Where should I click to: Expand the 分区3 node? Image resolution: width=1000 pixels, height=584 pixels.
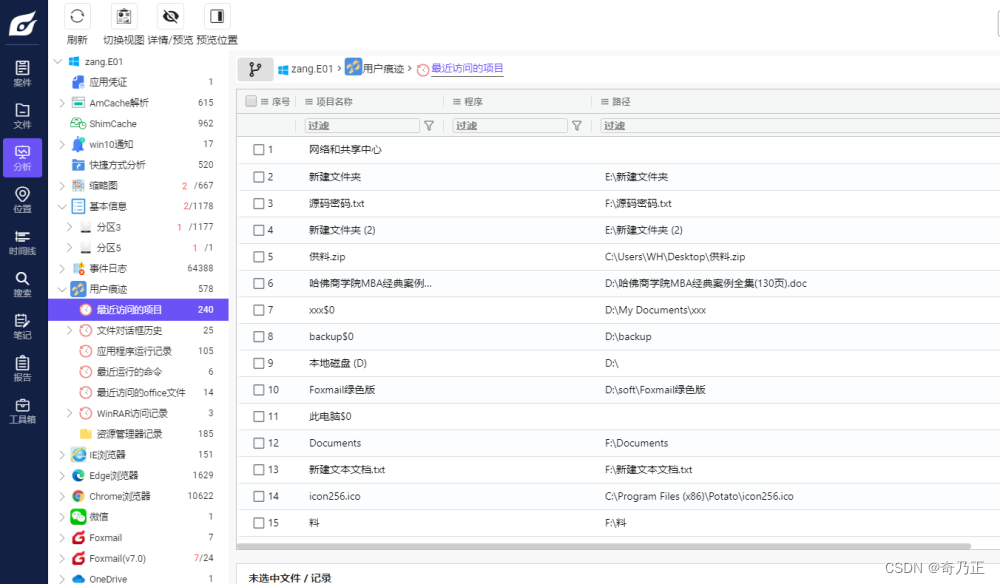tap(70, 227)
